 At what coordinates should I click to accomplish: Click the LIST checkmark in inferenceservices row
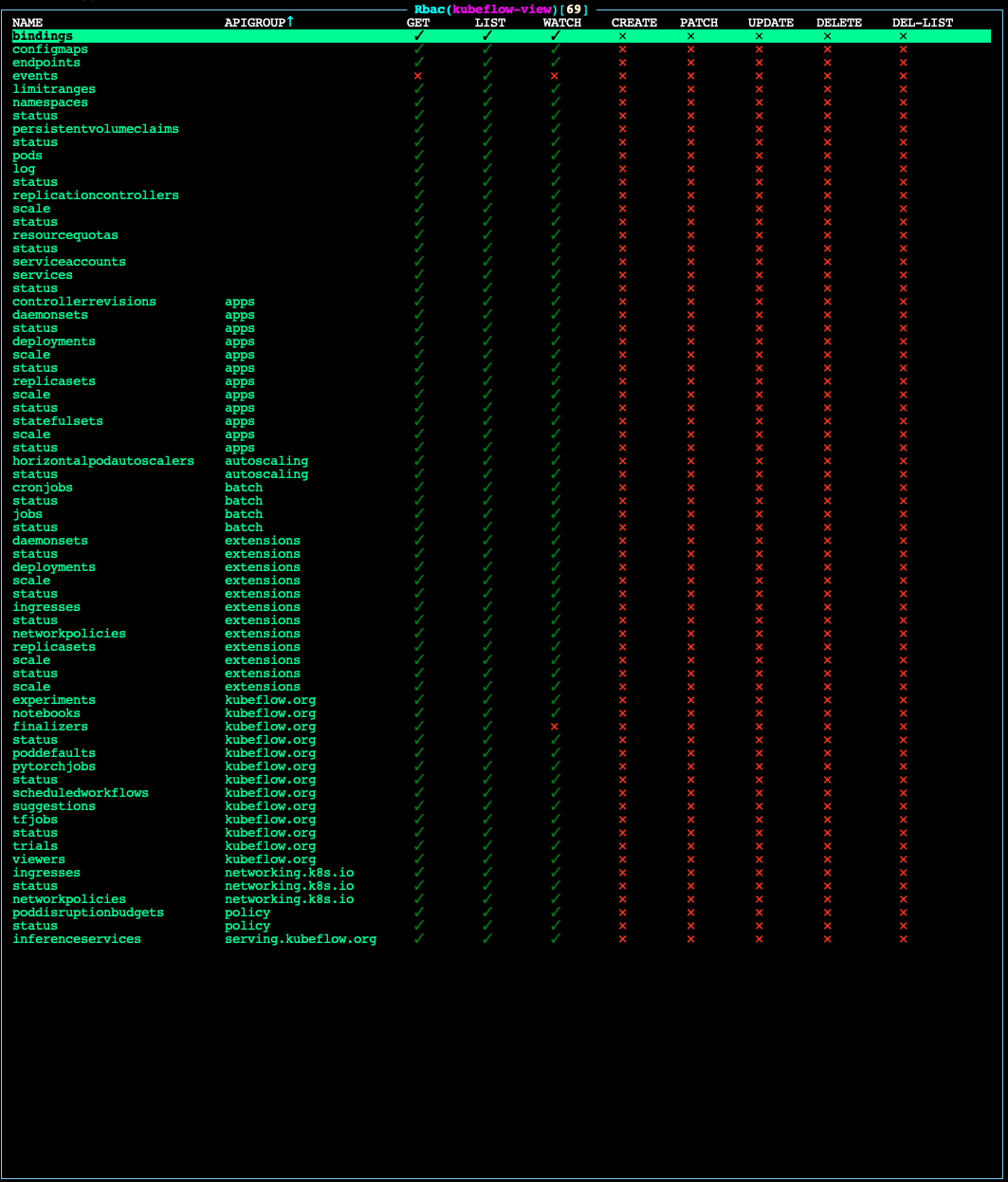(486, 939)
